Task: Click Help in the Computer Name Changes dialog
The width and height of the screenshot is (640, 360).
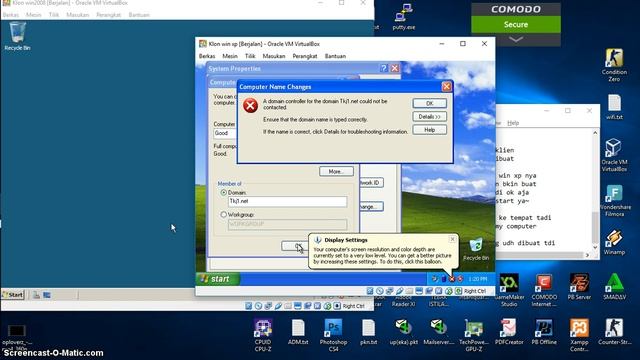Action: [429, 129]
